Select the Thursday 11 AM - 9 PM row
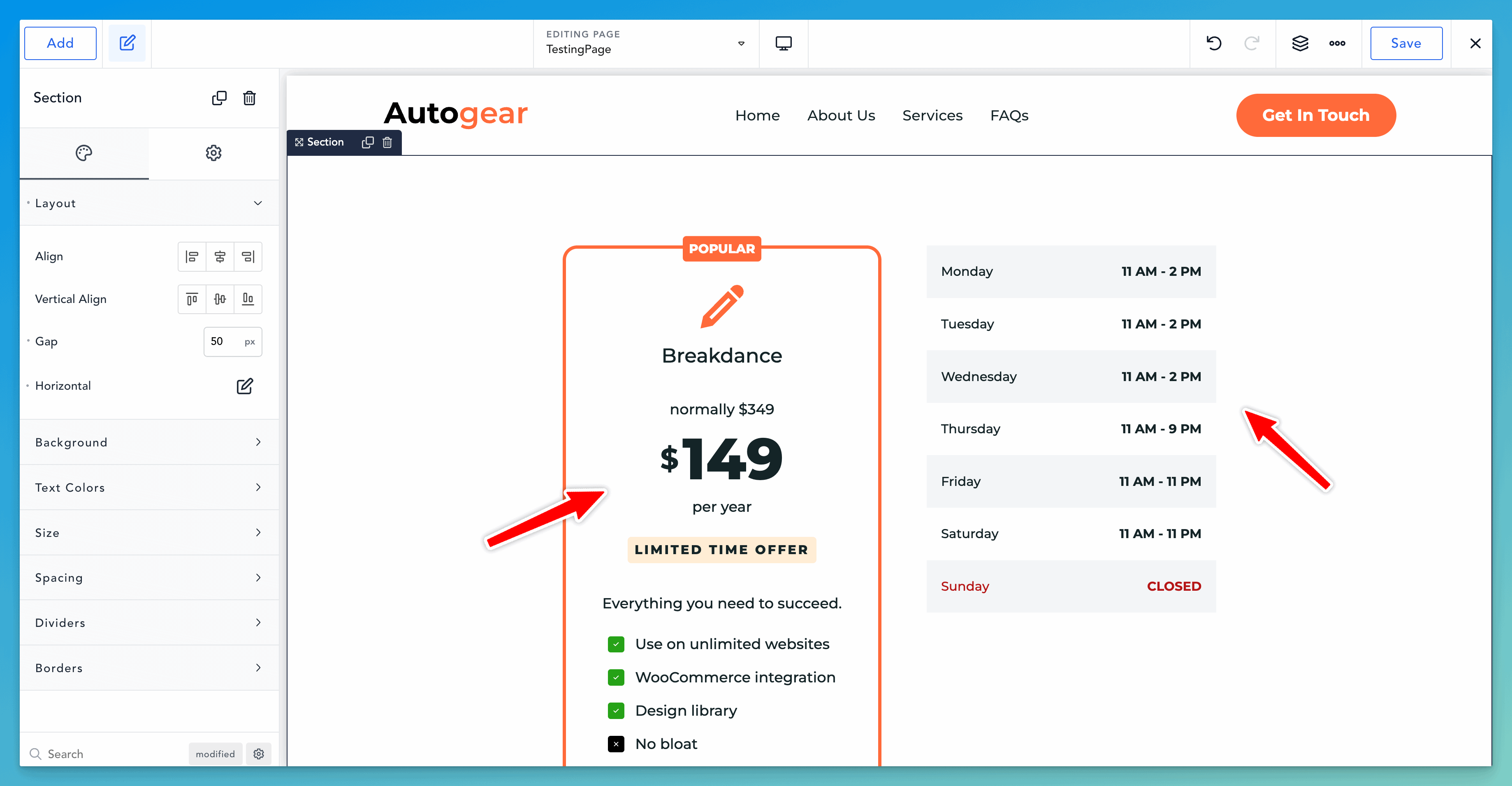Screen dimensions: 1512x786 [1071, 429]
